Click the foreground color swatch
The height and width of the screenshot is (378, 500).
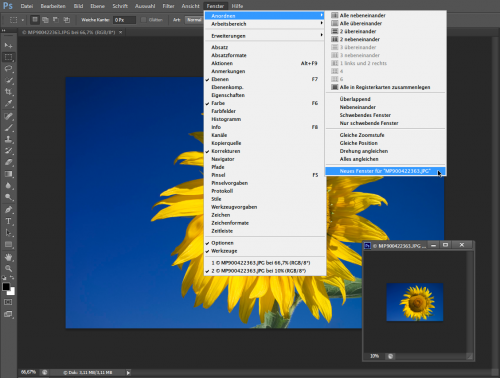pyautogui.click(x=6, y=287)
